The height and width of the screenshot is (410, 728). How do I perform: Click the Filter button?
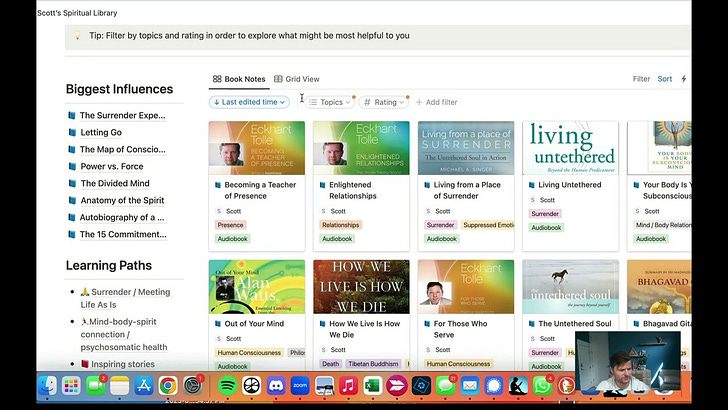(641, 79)
